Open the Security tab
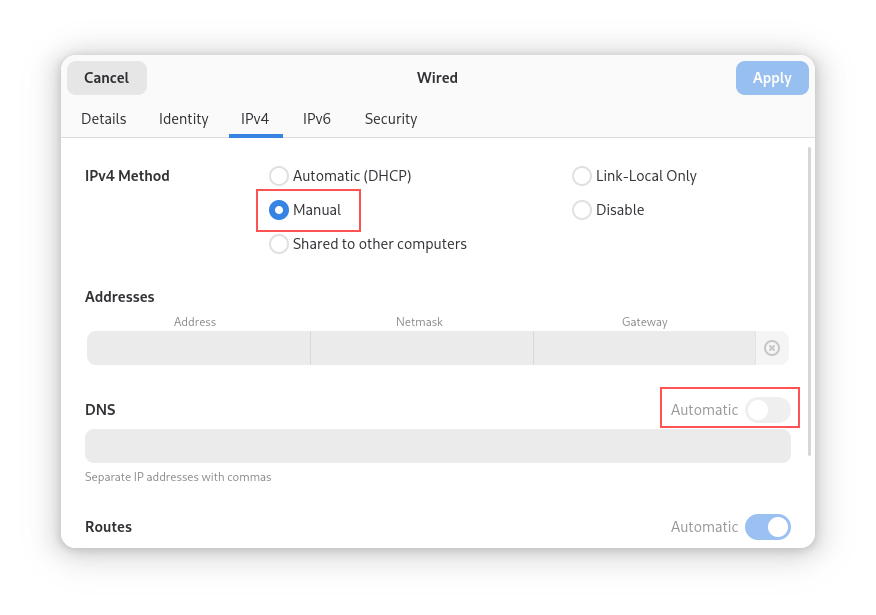The width and height of the screenshot is (876, 615). pos(390,118)
